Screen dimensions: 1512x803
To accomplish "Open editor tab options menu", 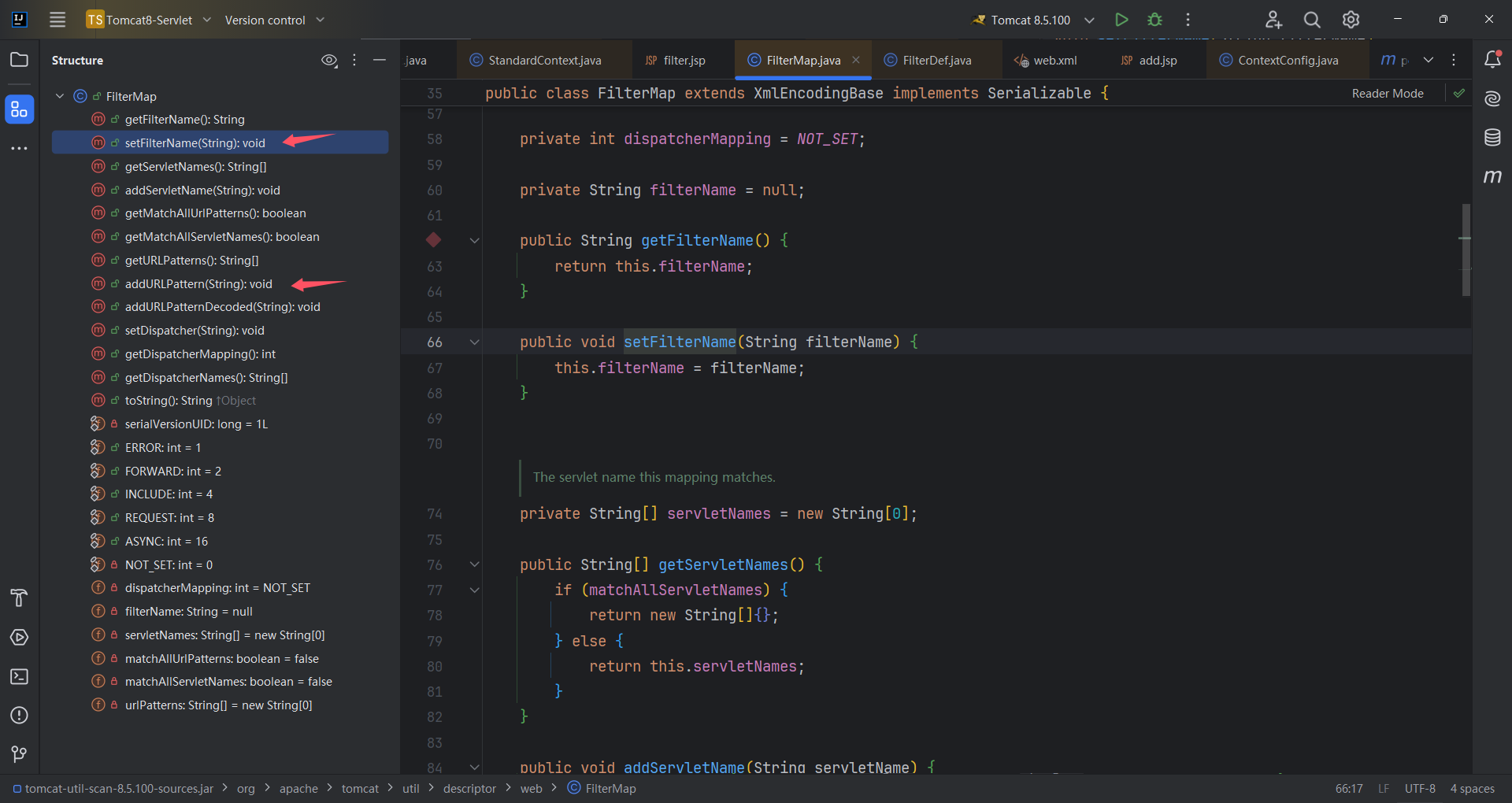I will (1454, 60).
